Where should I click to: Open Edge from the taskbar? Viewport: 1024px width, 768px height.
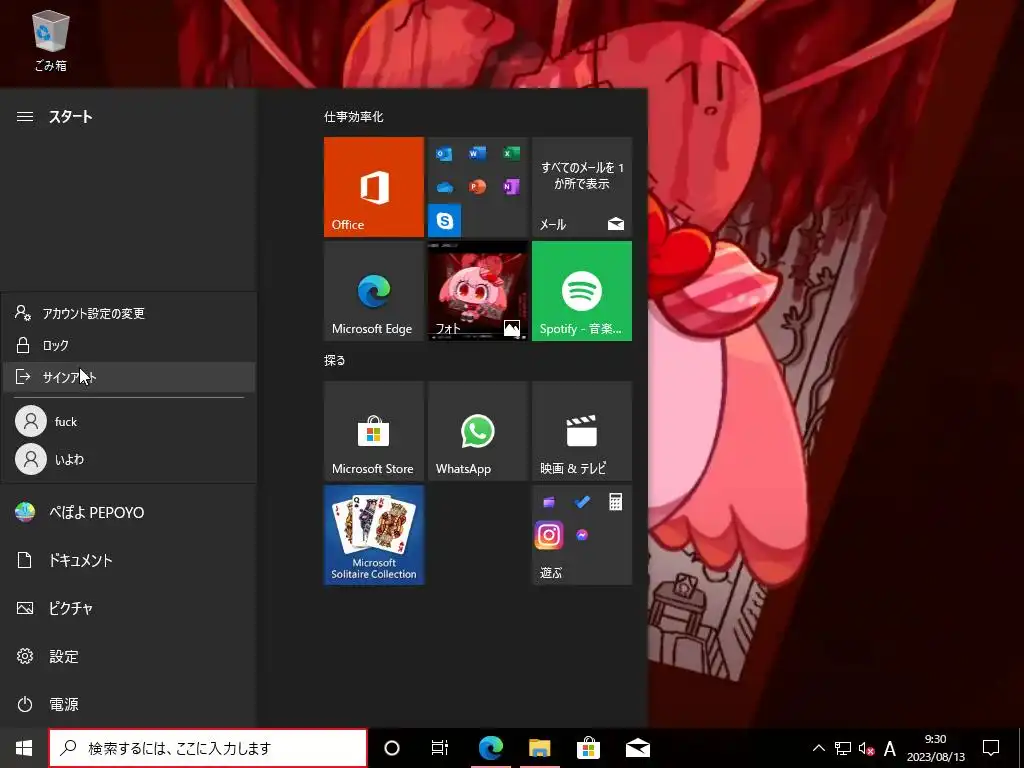coord(490,748)
